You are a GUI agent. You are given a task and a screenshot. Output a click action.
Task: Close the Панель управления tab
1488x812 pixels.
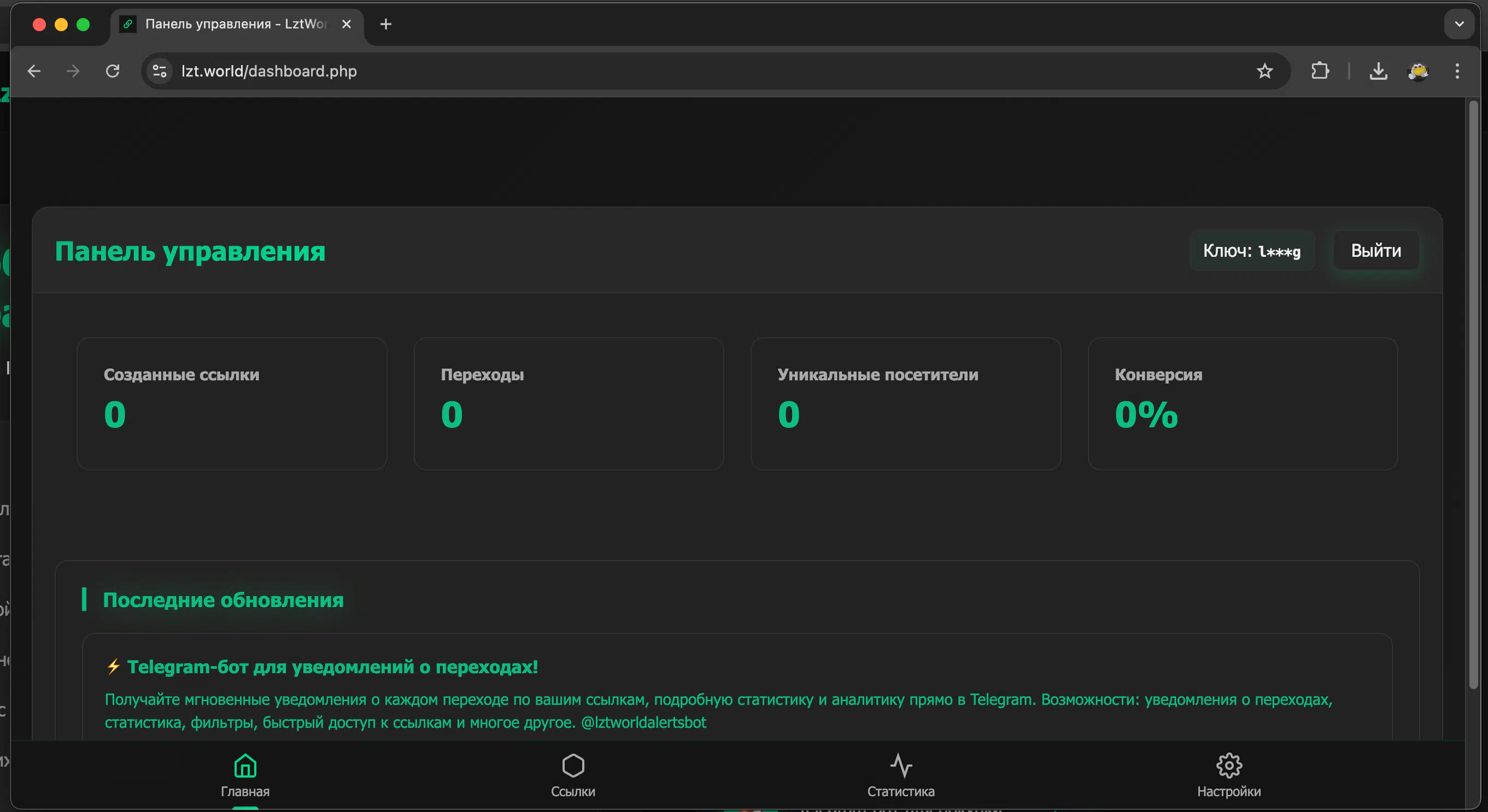point(346,23)
